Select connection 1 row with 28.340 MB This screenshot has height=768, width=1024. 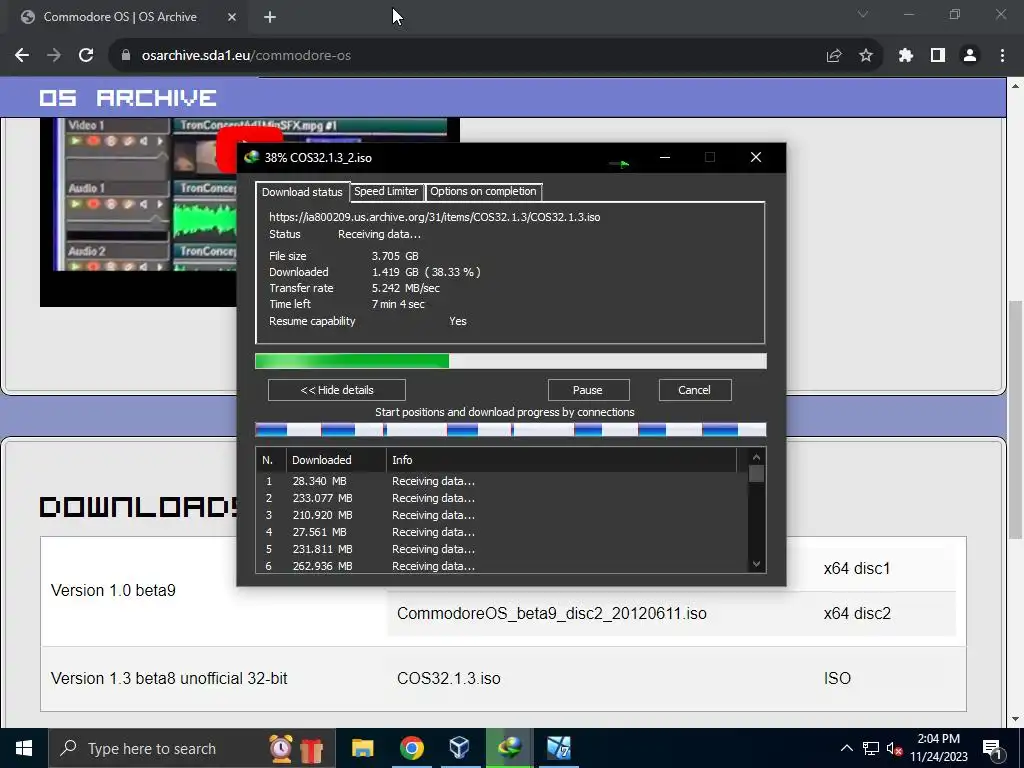[x=502, y=481]
